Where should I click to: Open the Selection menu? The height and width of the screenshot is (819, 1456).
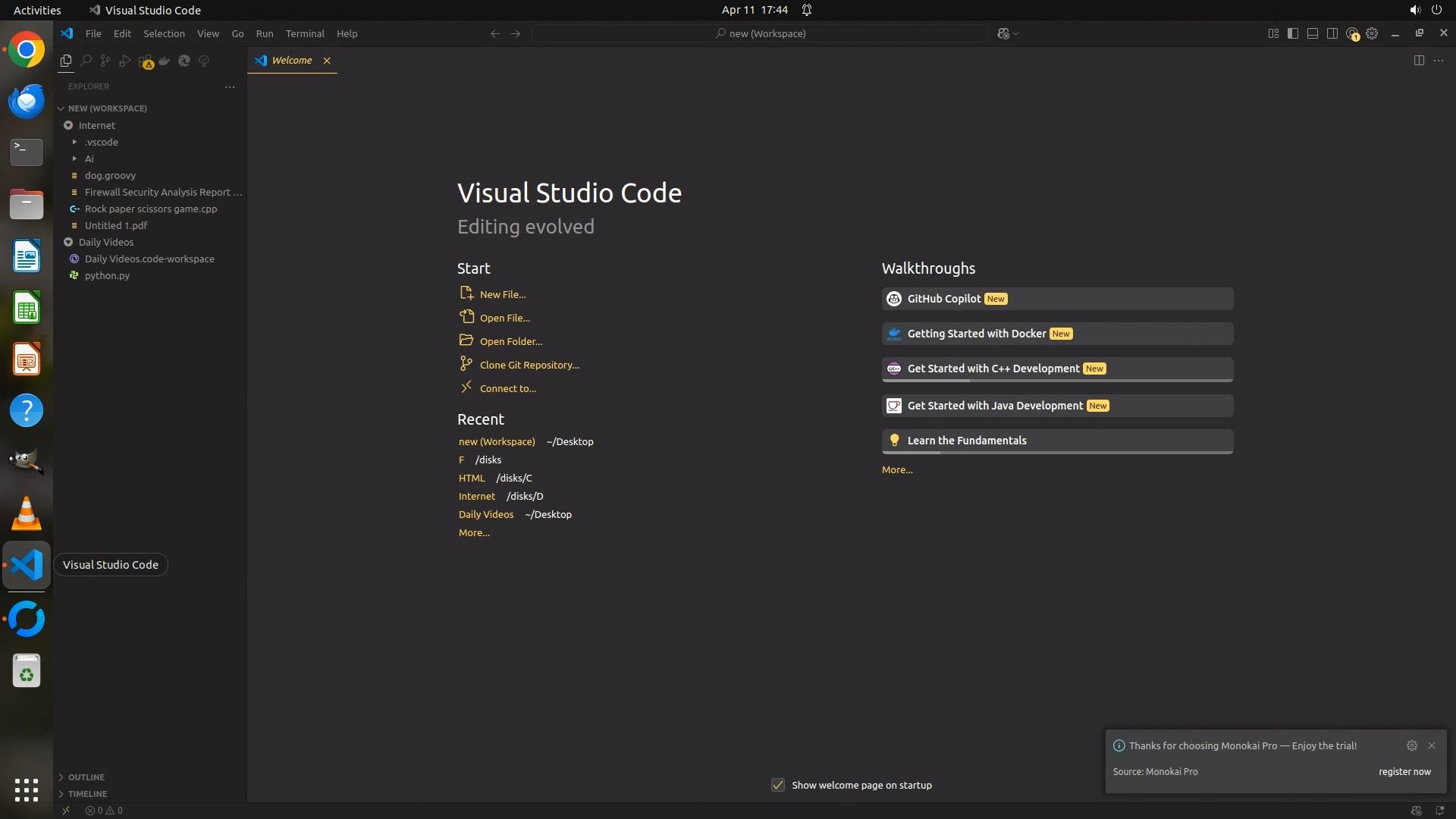pyautogui.click(x=164, y=33)
